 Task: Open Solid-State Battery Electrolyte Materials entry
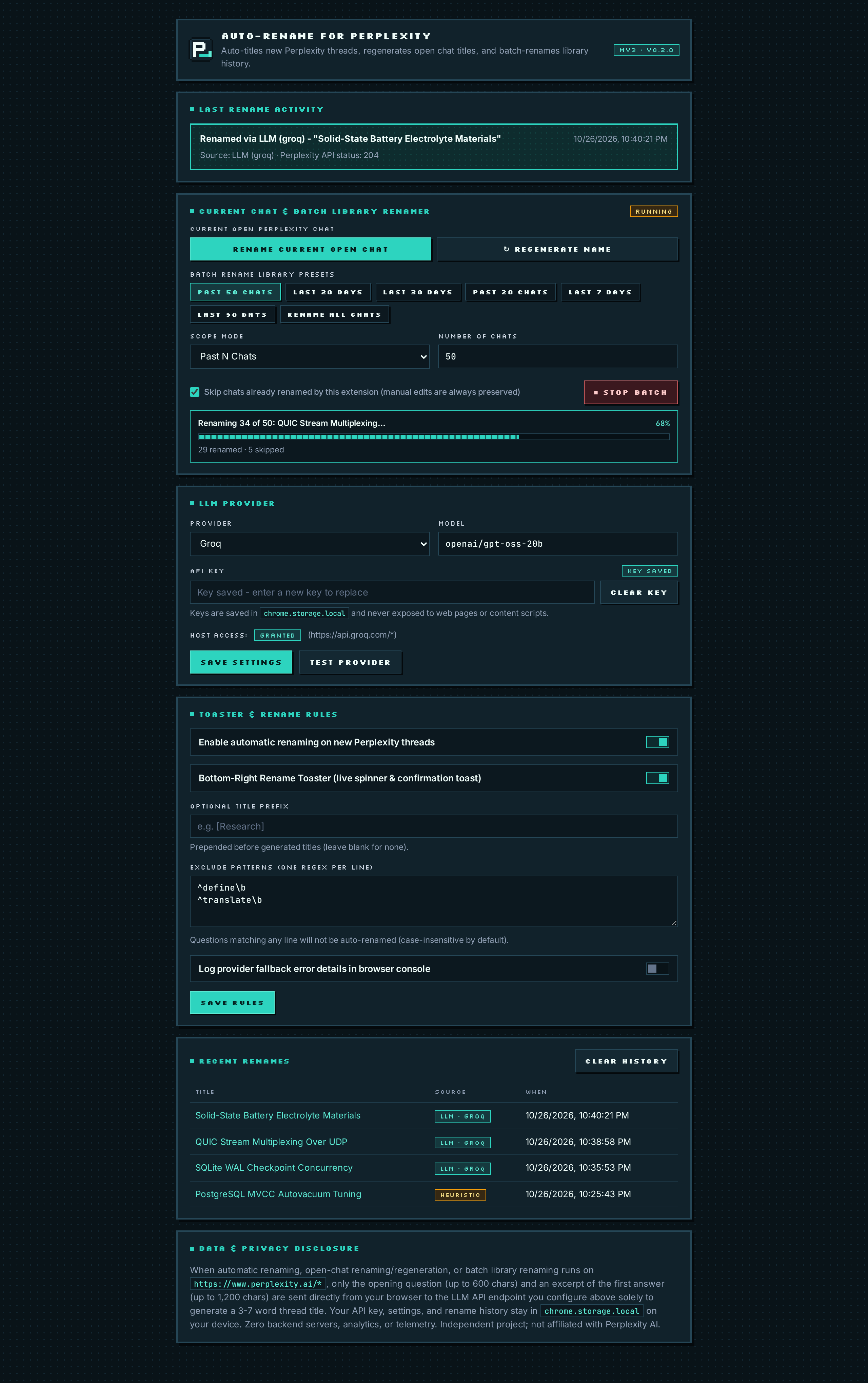(278, 1115)
